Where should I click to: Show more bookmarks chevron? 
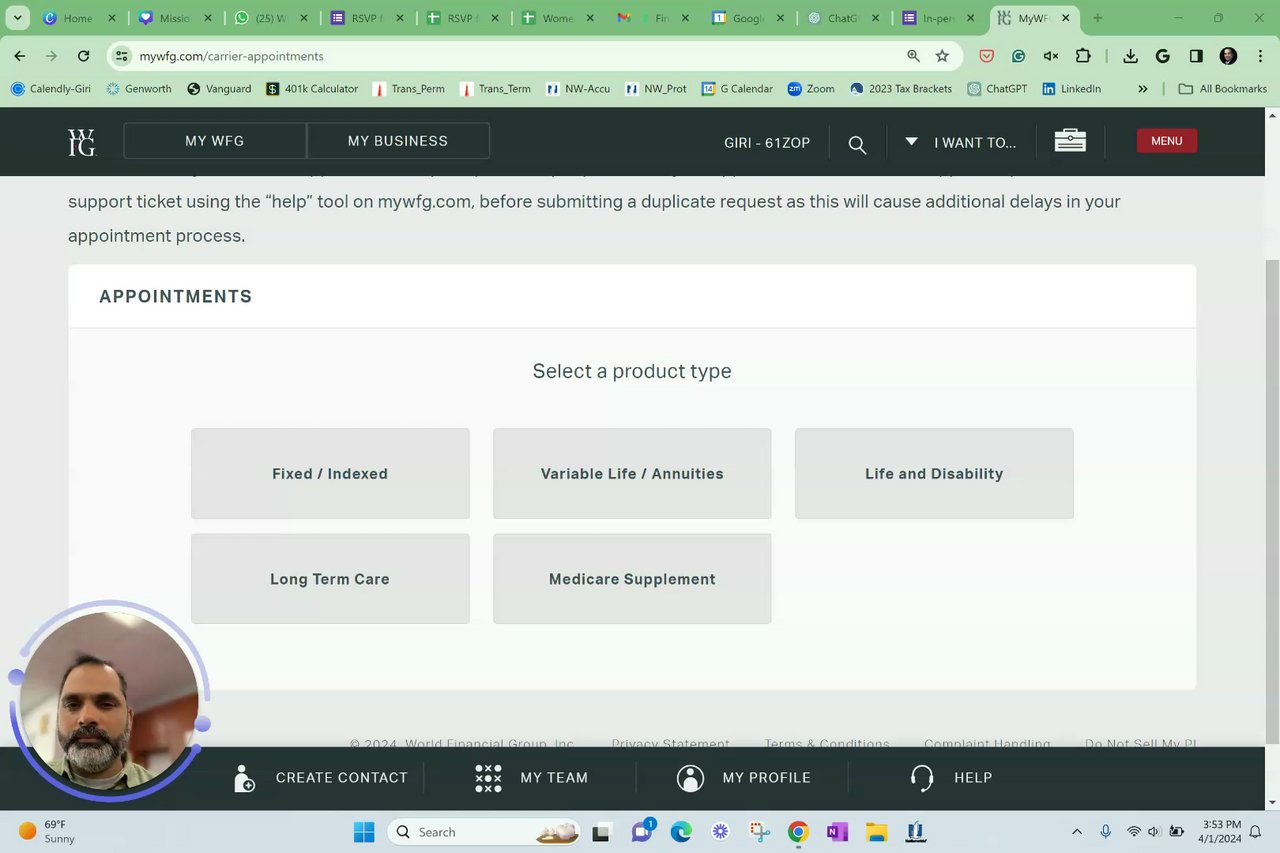[1143, 88]
